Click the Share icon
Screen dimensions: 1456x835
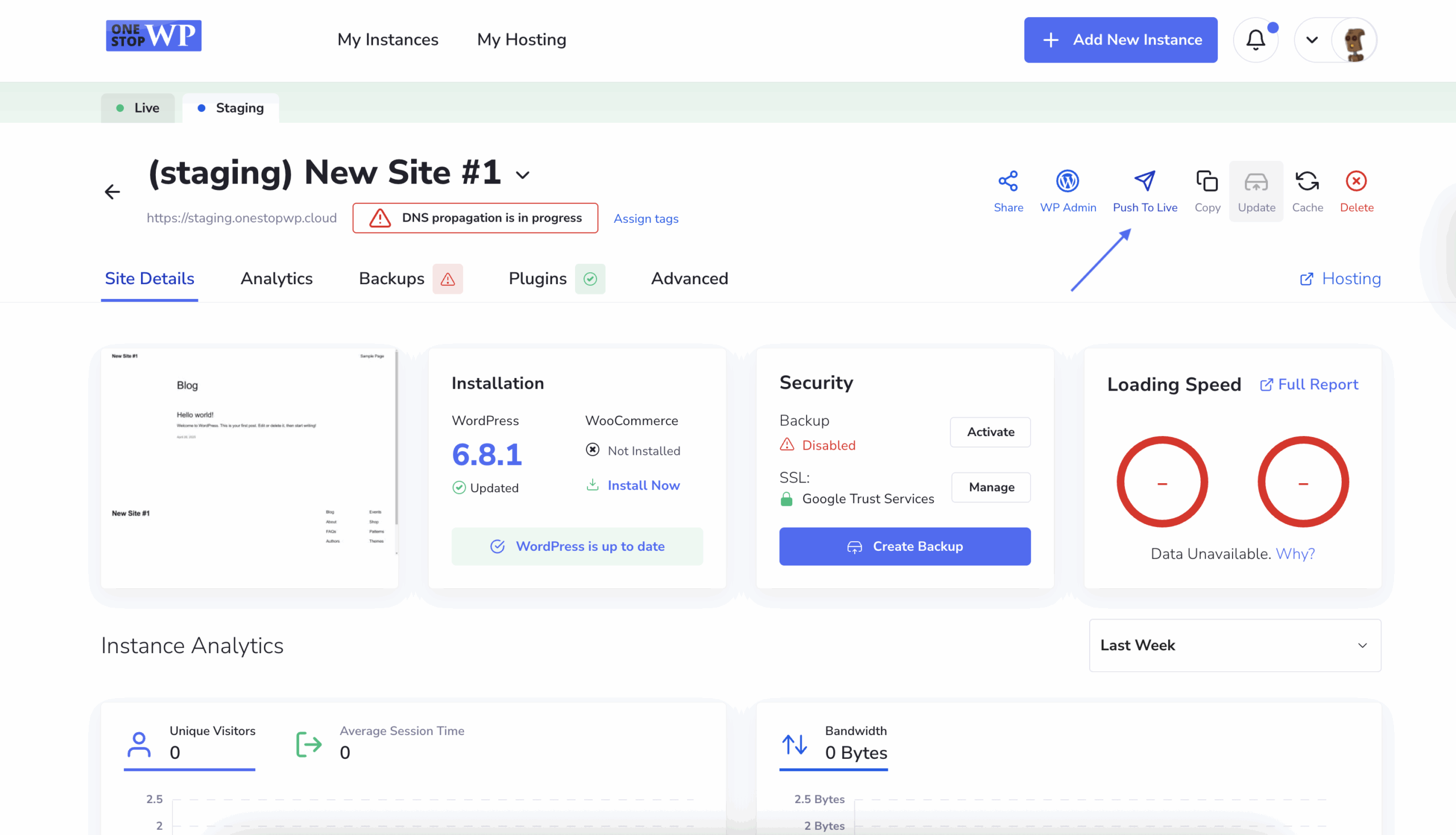tap(1008, 181)
